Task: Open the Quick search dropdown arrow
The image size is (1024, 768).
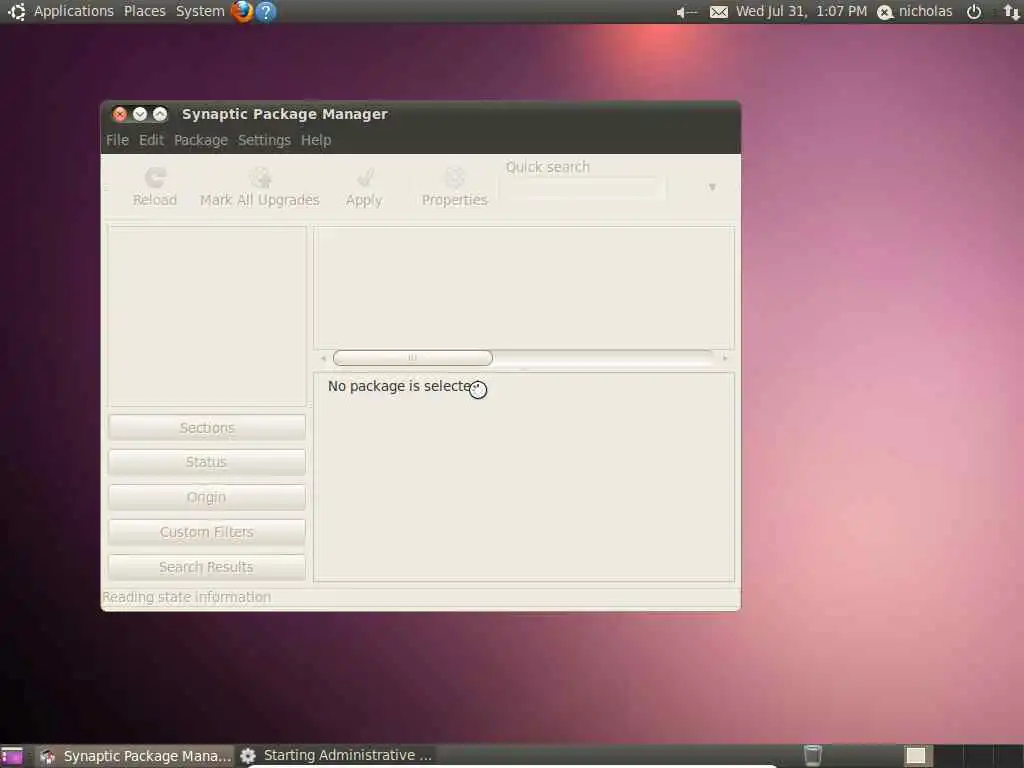Action: 712,187
